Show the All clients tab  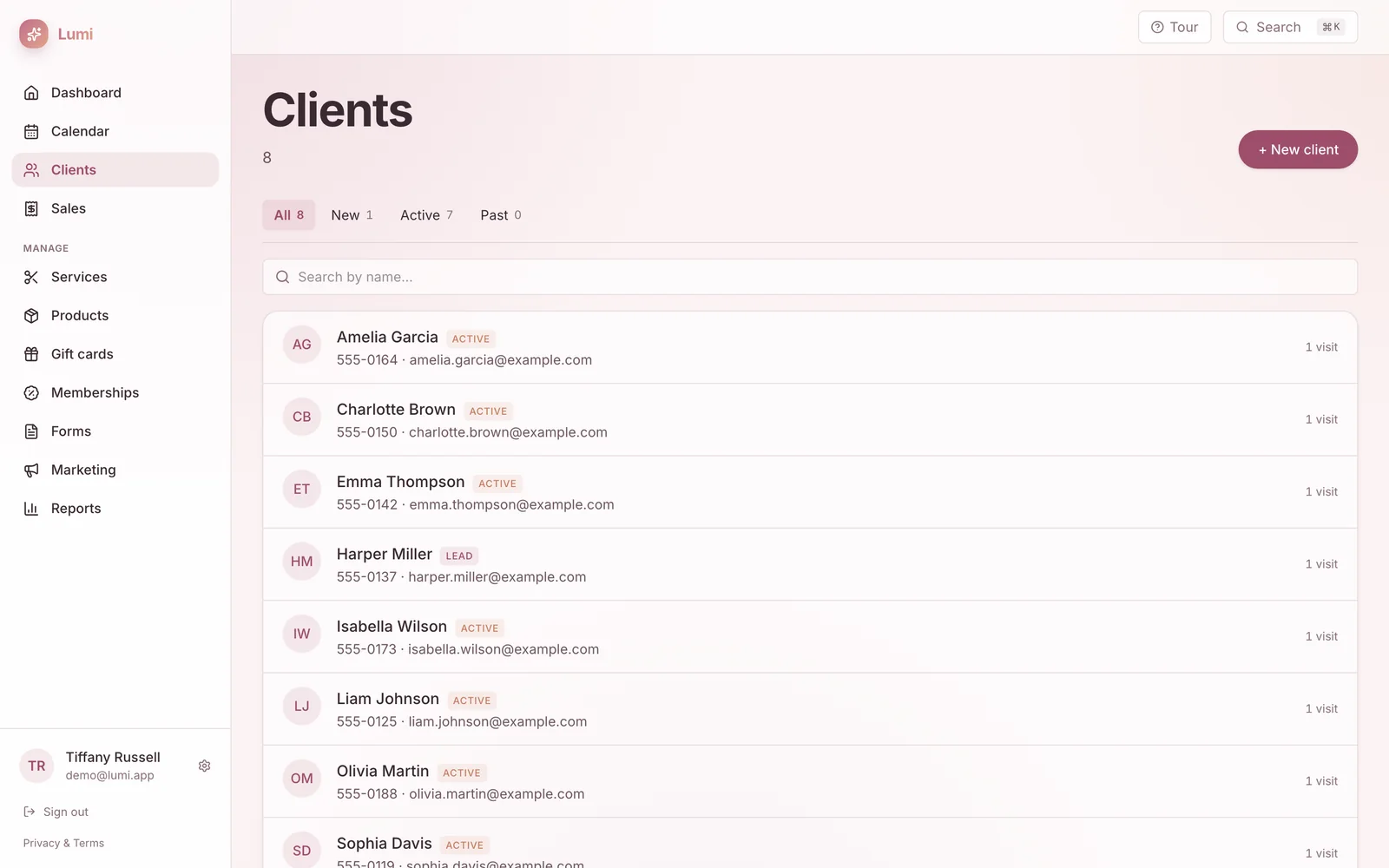coord(288,215)
